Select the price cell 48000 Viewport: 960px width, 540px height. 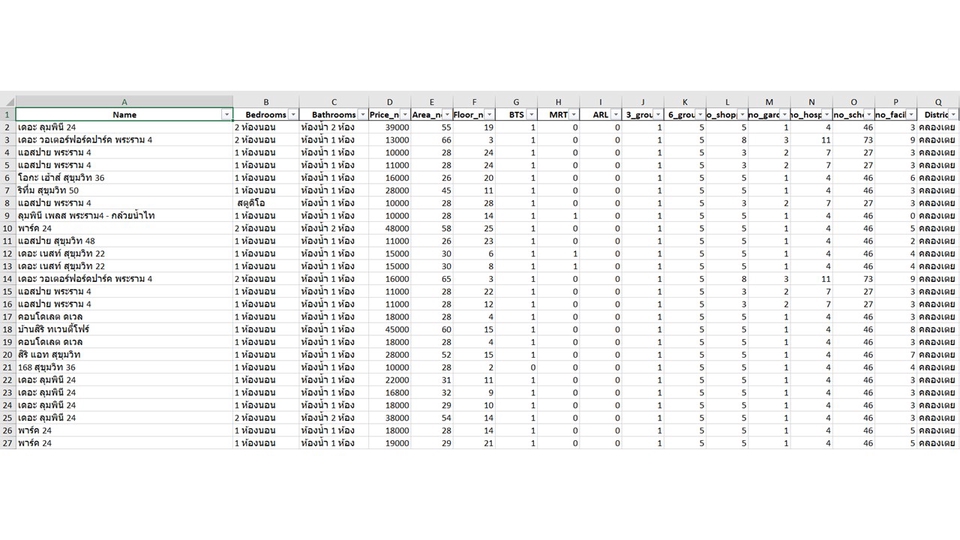coord(389,228)
